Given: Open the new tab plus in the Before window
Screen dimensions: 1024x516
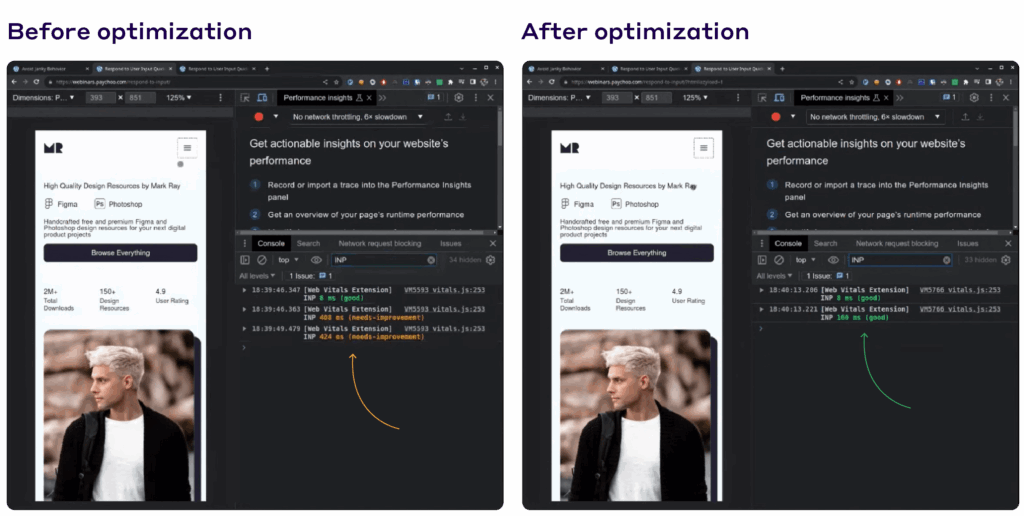Looking at the screenshot, I should click(266, 69).
